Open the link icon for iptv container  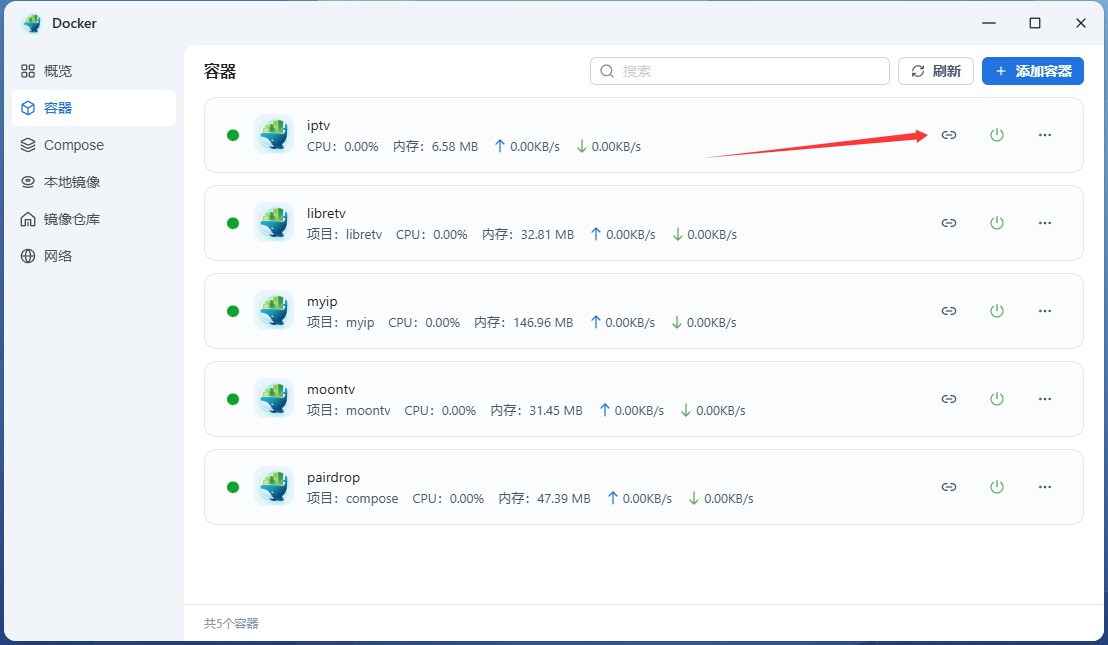(948, 135)
